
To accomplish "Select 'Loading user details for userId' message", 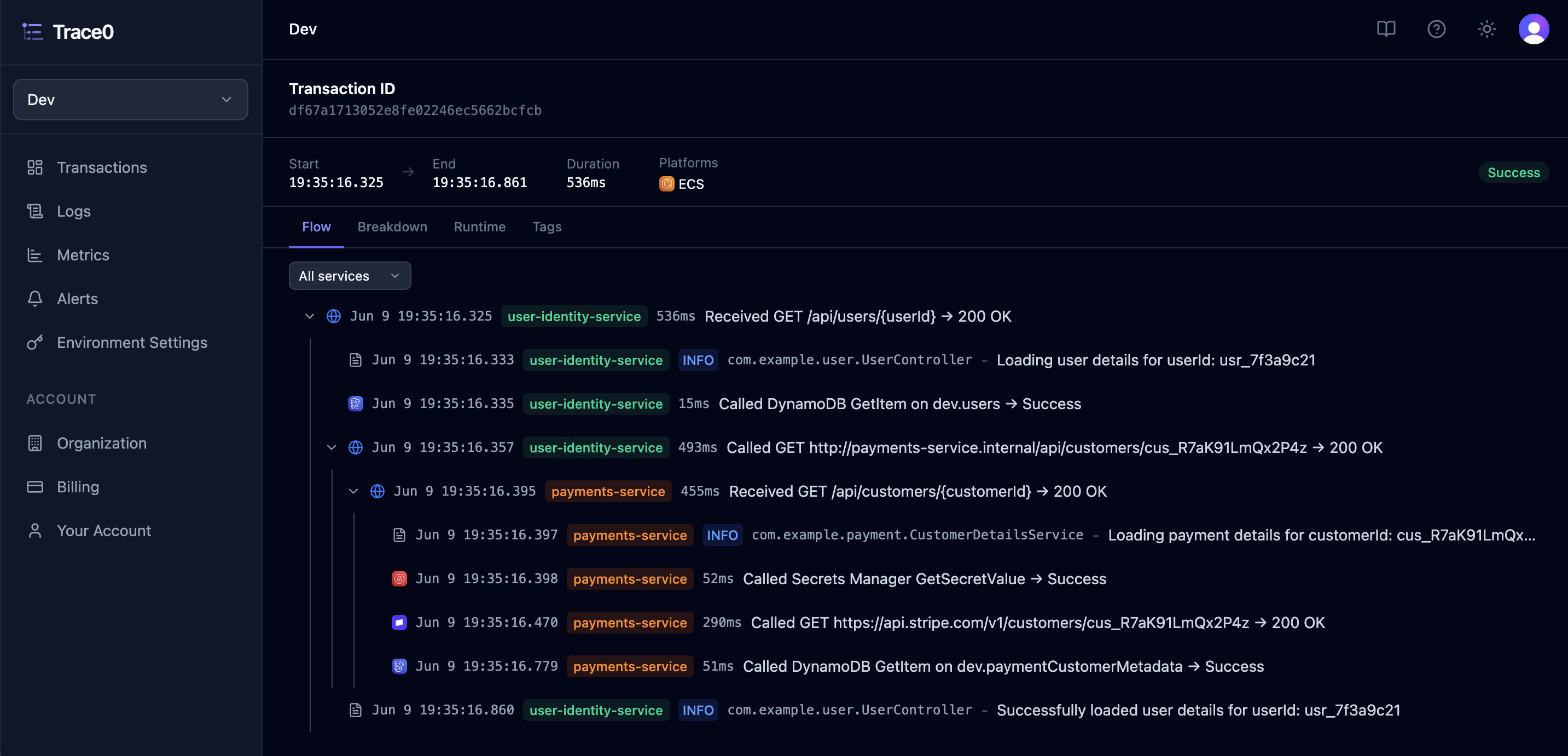I will (1156, 360).
